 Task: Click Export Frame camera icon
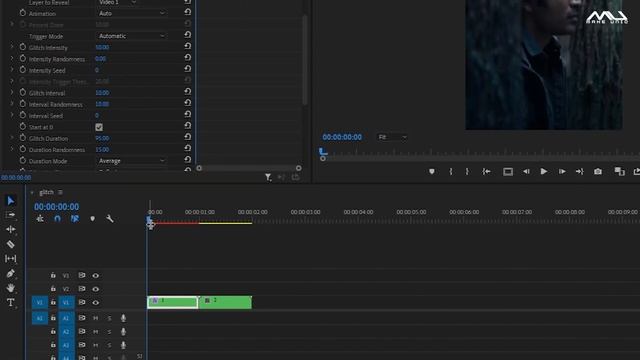pyautogui.click(x=598, y=172)
